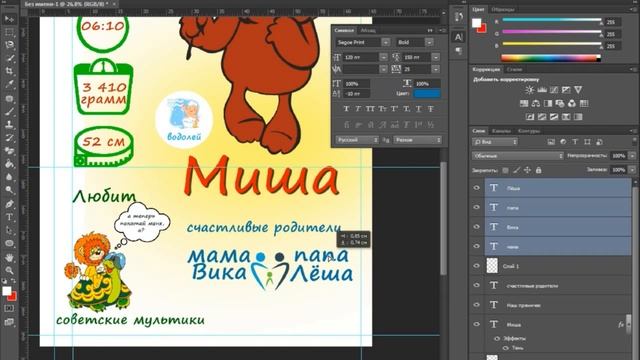Screen dimensions: 640x360
Task: Hide the Слой 1 layer
Action: click(x=476, y=266)
